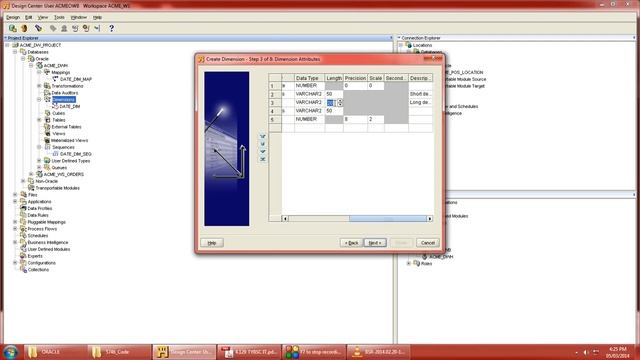Click the Transformations folder icon
The width and height of the screenshot is (640, 360).
(x=47, y=86)
